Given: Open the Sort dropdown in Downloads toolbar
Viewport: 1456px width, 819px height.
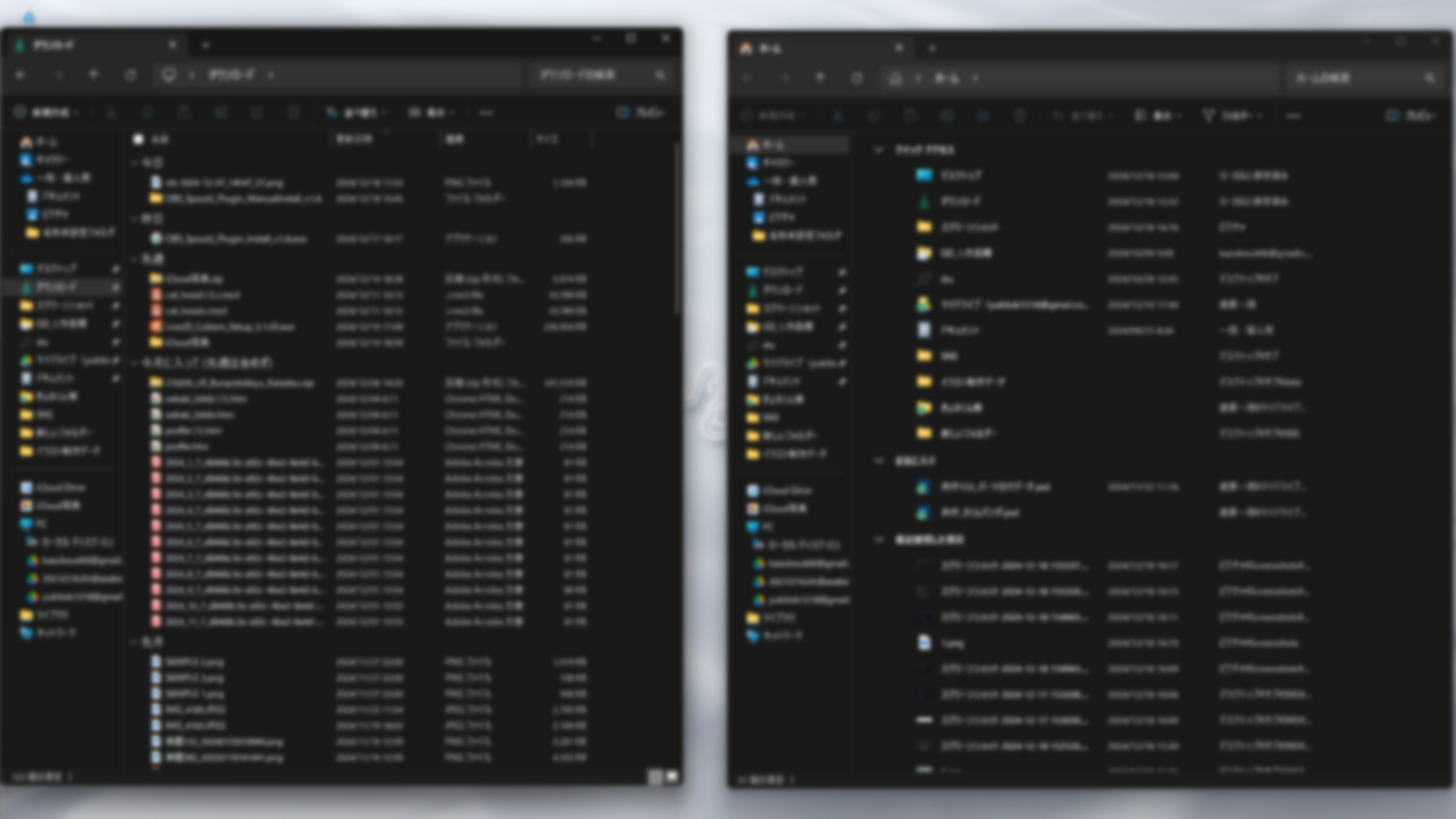Looking at the screenshot, I should pyautogui.click(x=356, y=113).
